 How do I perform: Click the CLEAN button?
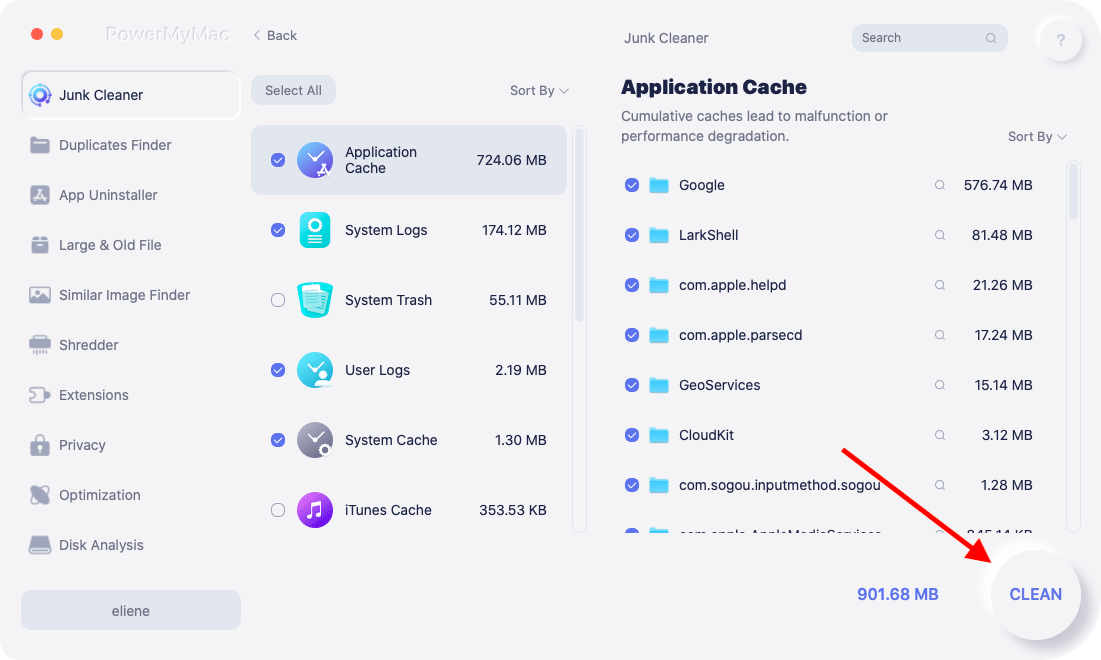click(x=1035, y=595)
